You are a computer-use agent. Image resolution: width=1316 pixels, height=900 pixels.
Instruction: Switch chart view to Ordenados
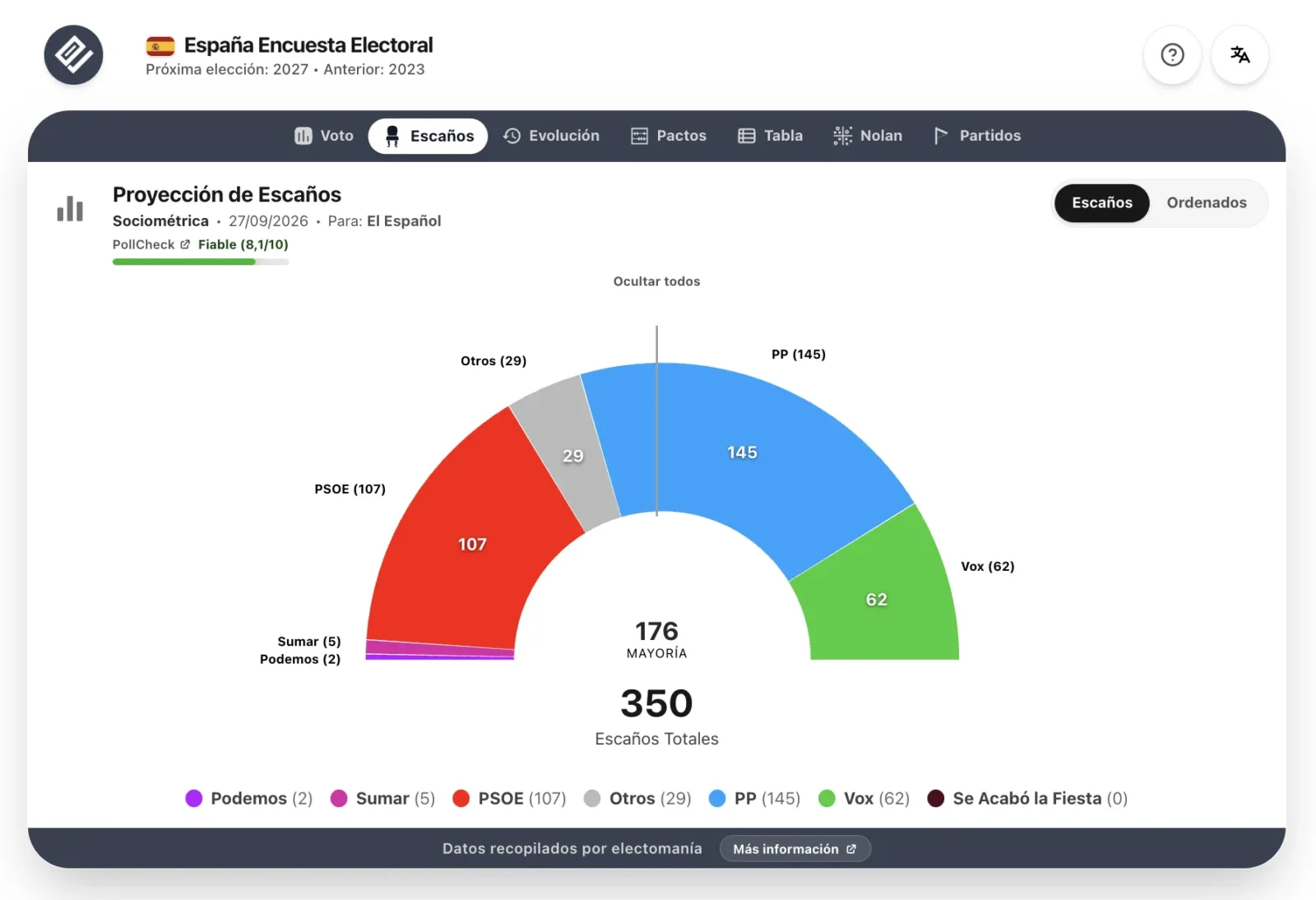tap(1207, 202)
